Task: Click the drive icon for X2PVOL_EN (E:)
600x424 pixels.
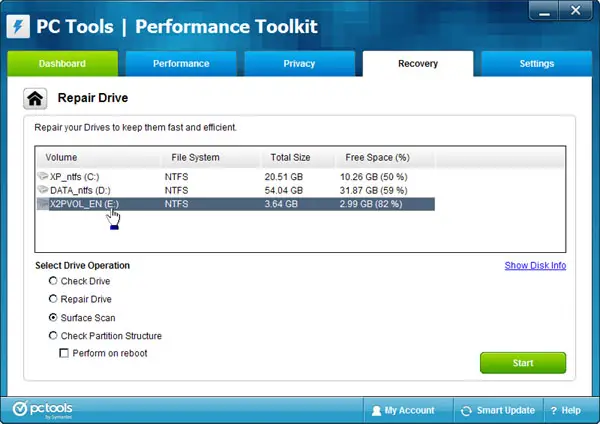Action: (43, 203)
